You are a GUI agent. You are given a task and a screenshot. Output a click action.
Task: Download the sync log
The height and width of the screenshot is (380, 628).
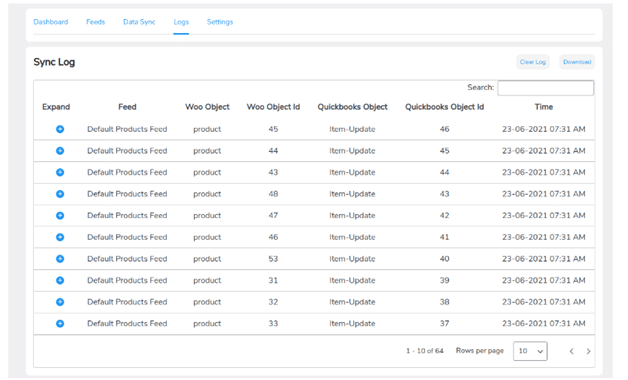[577, 62]
